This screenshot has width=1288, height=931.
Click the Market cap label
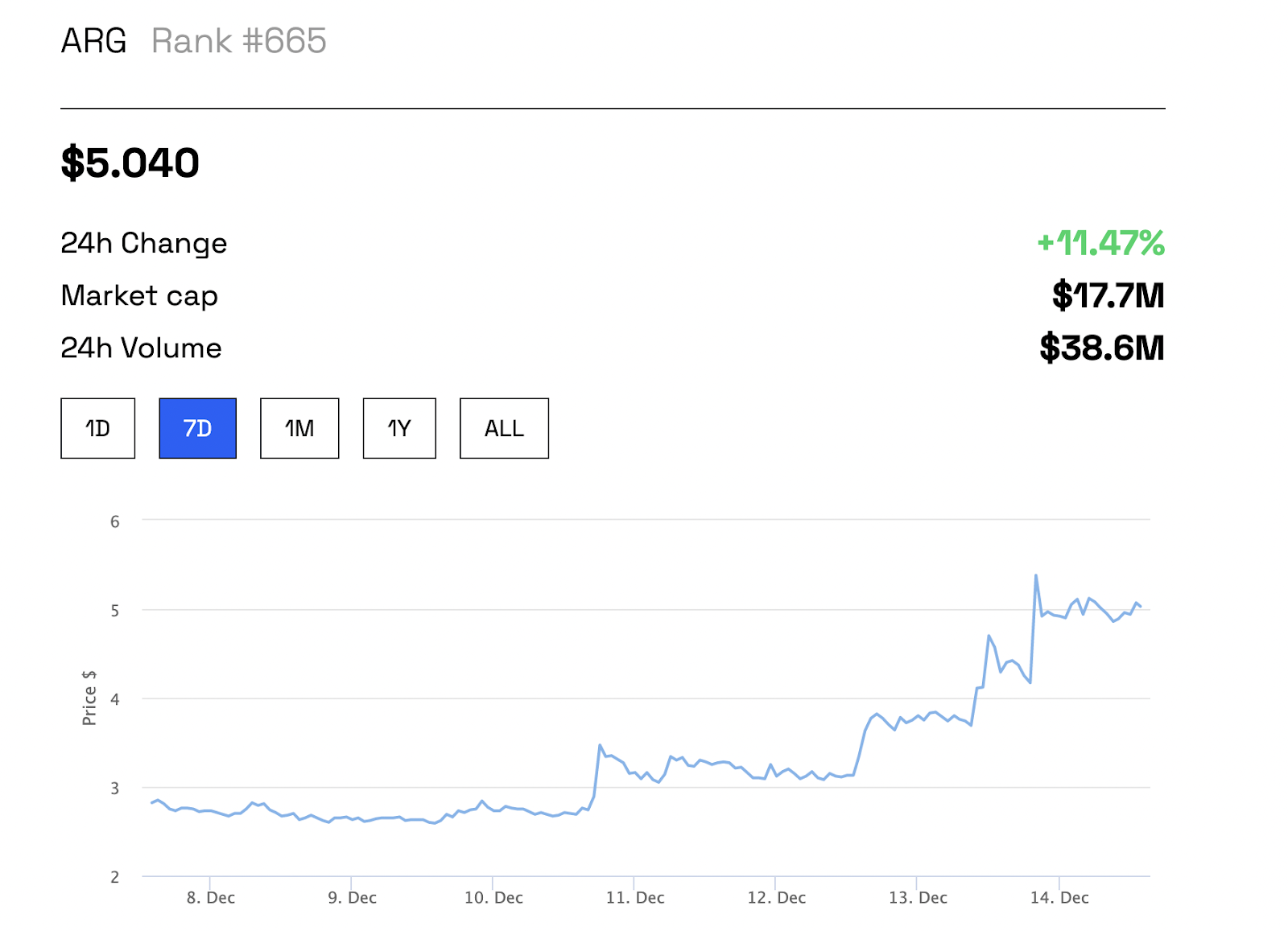point(139,295)
